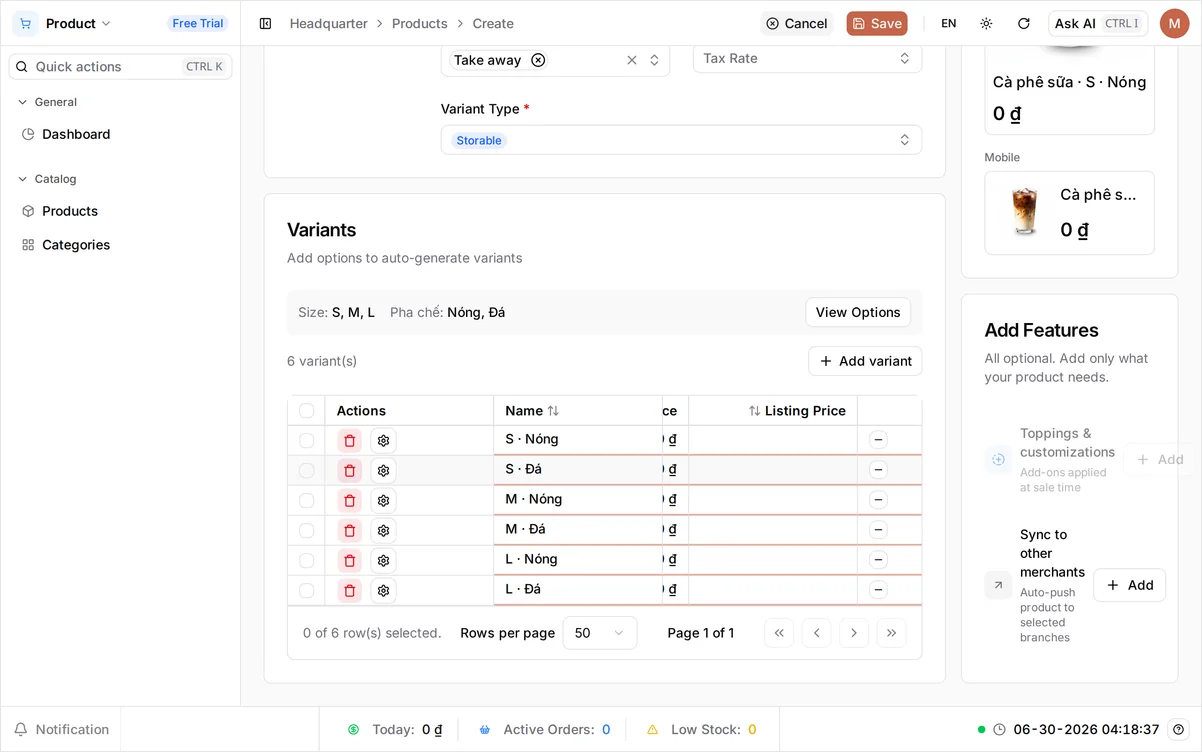Switch theme with the sun icon
This screenshot has width=1202, height=752.
[x=986, y=23]
